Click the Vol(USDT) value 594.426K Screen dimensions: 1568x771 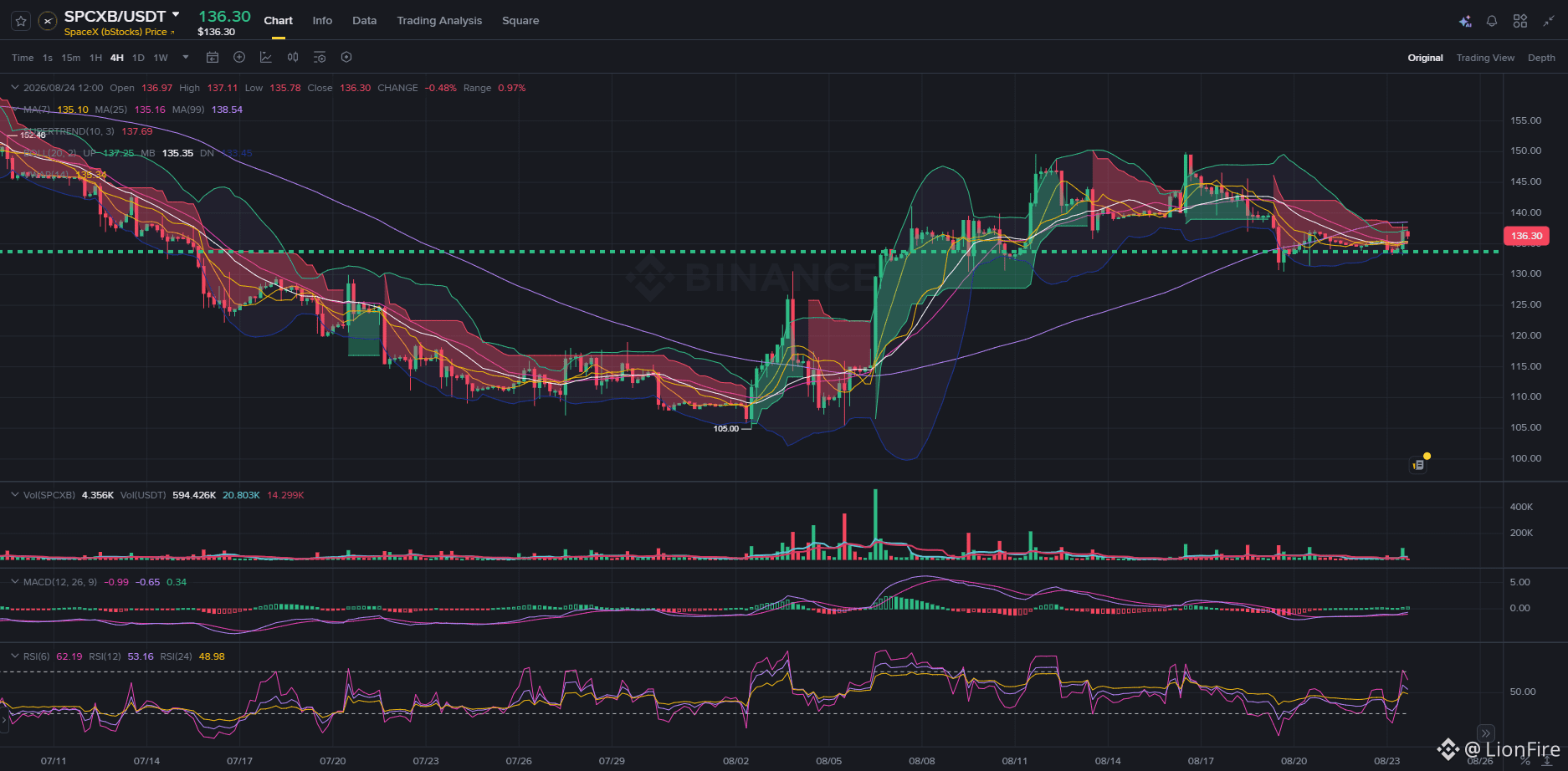(x=194, y=495)
